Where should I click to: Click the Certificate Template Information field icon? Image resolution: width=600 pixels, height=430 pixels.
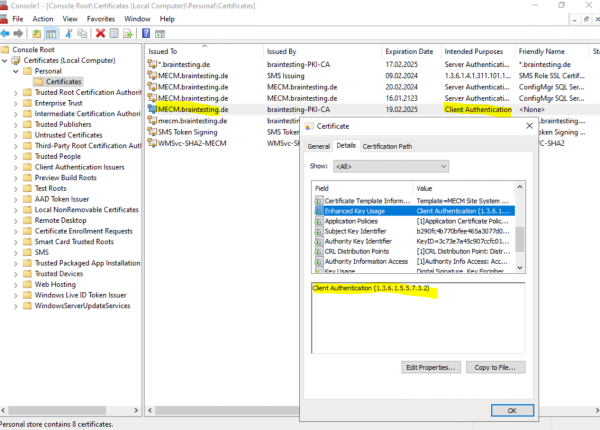[x=319, y=200]
